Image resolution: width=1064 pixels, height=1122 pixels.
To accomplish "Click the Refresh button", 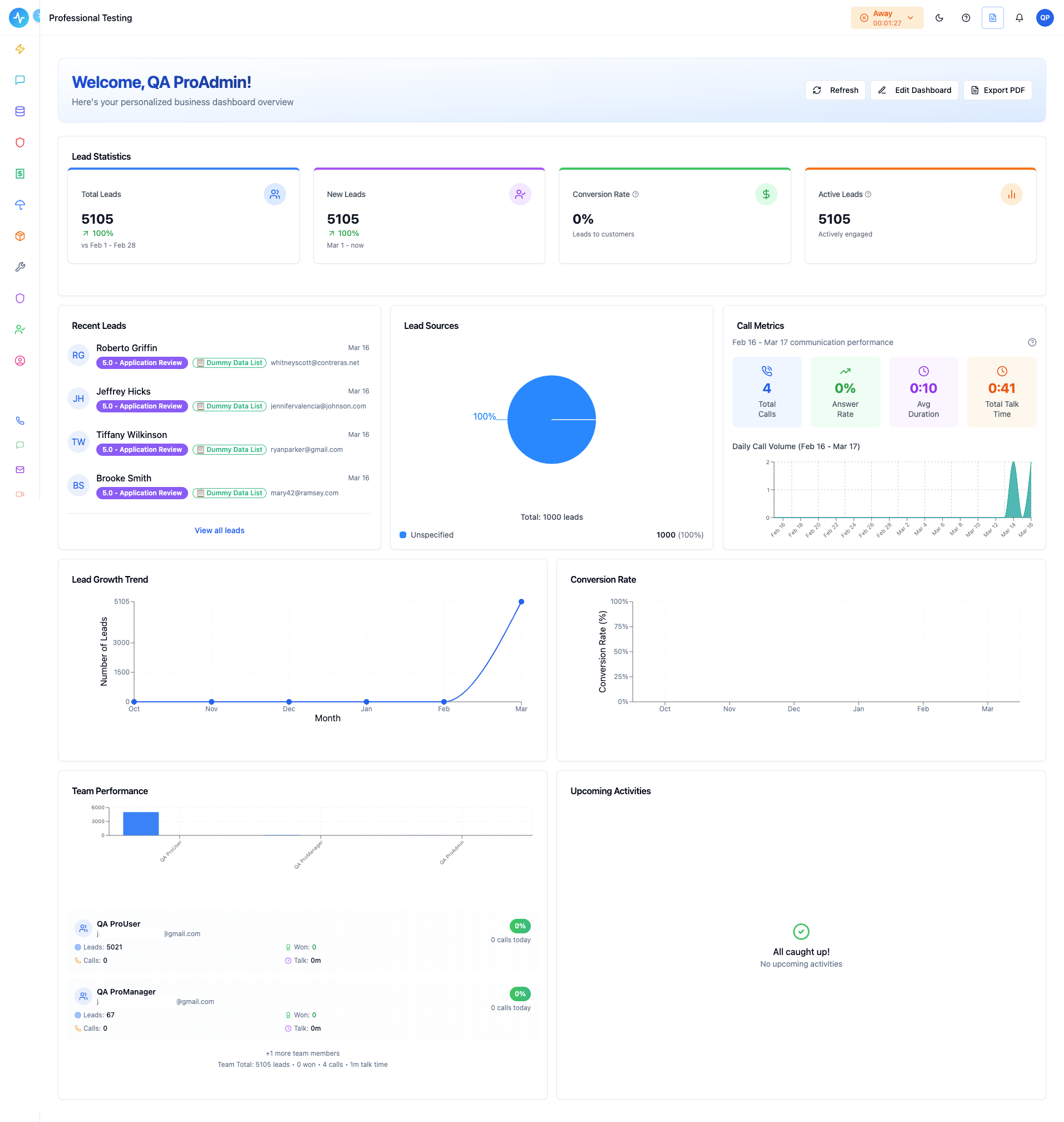I will point(835,90).
